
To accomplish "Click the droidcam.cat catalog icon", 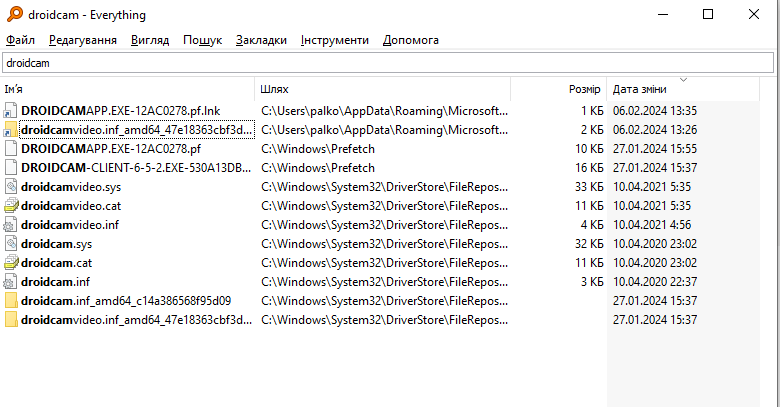I will (10, 263).
